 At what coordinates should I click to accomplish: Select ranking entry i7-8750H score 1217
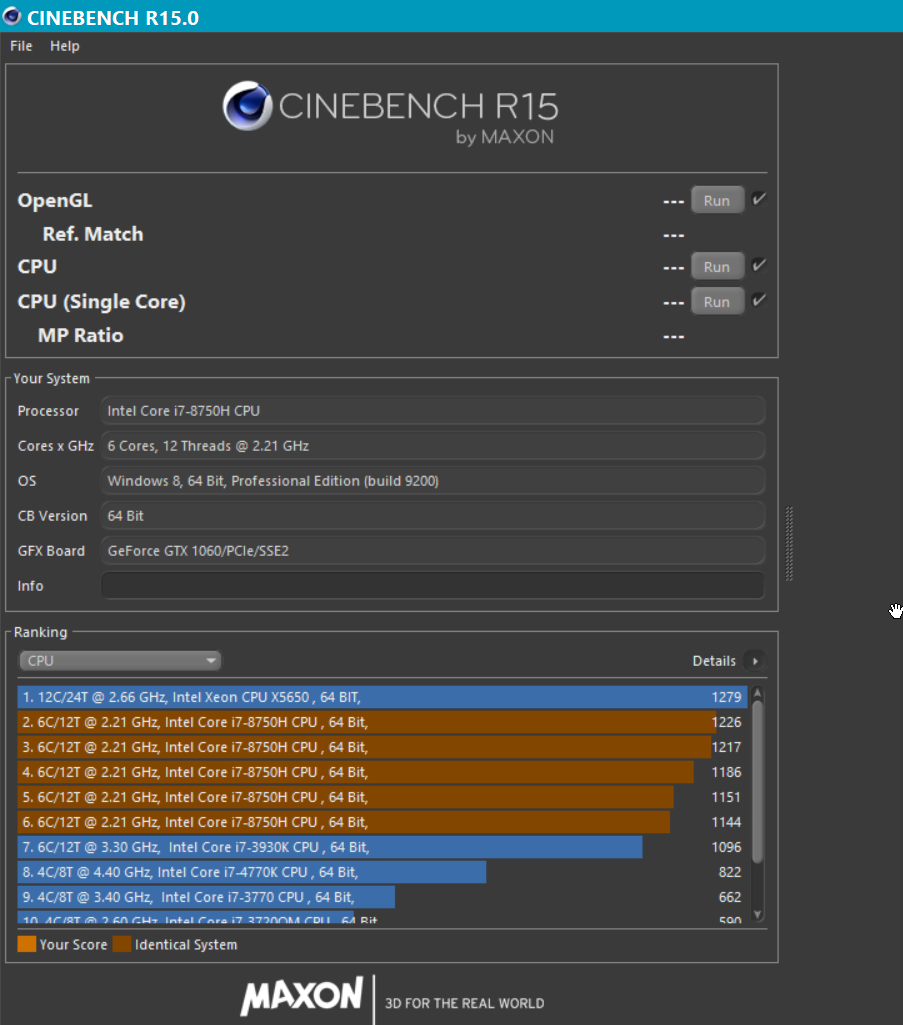click(383, 747)
